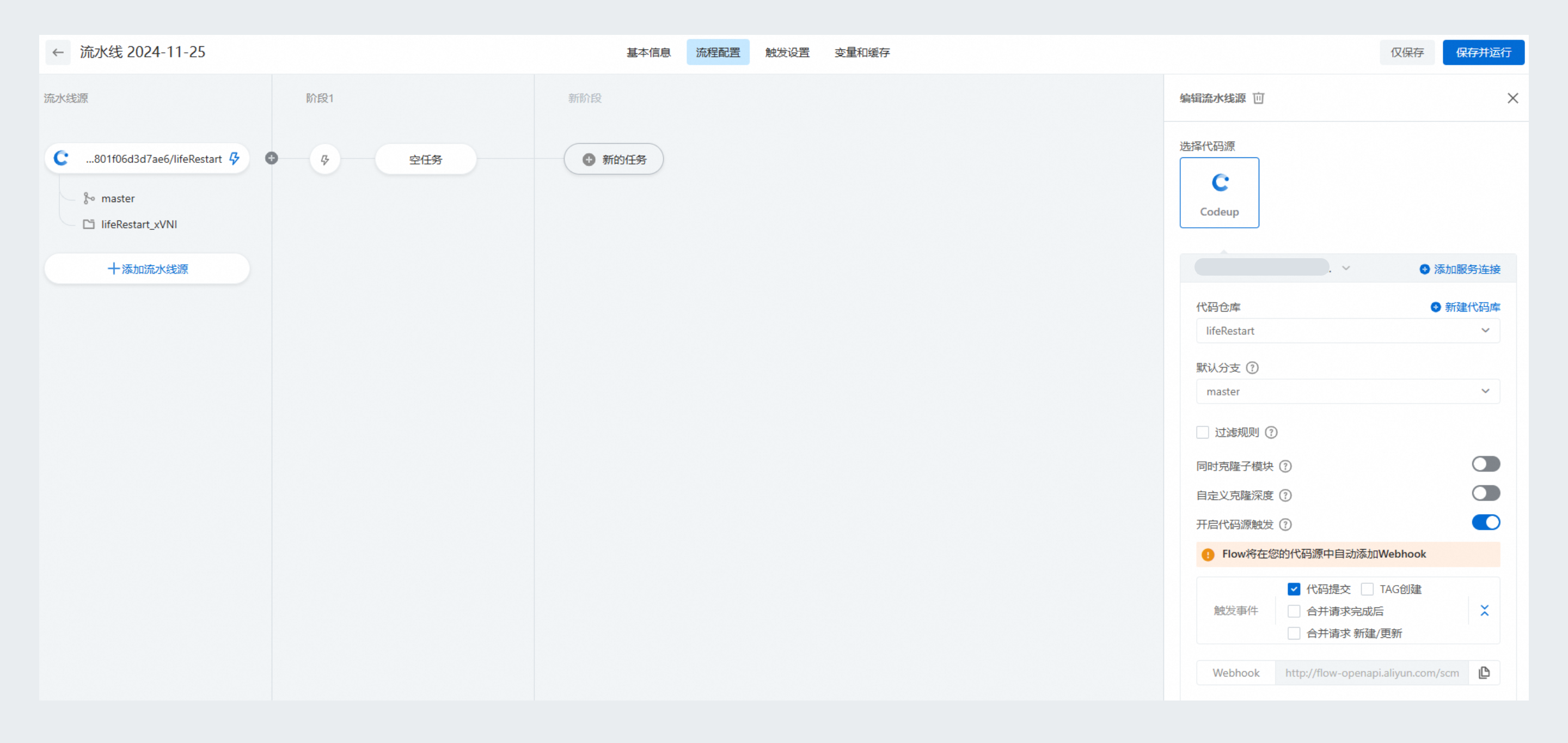Click the folder icon next to lifeRestart_xVNI

[89, 224]
